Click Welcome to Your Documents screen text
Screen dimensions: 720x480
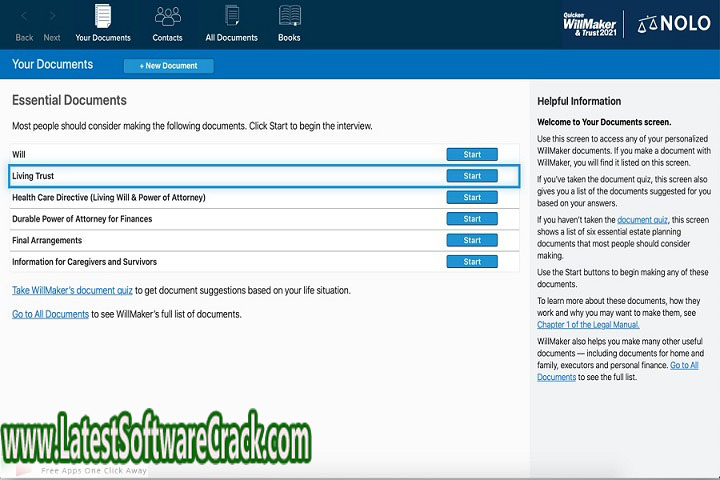(x=604, y=122)
